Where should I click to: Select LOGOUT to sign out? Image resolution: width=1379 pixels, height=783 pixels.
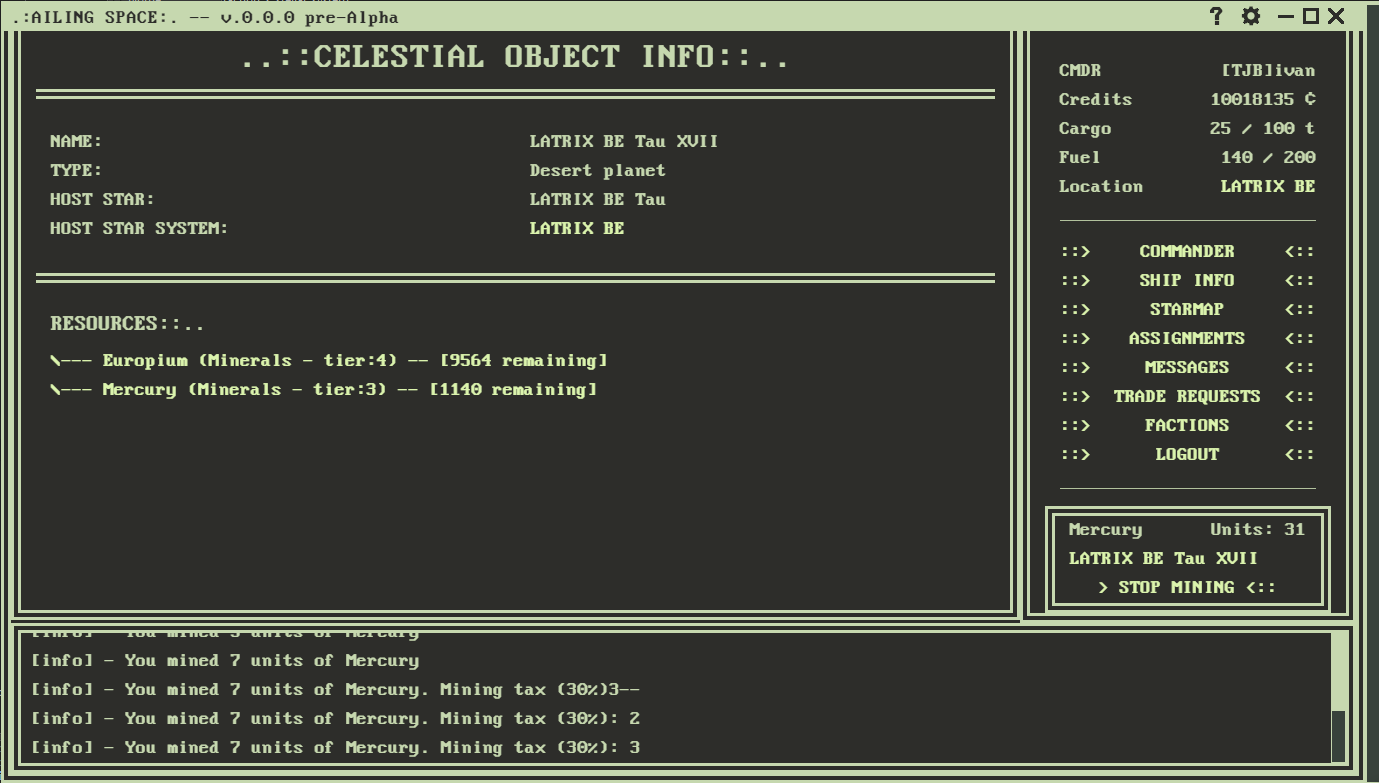coord(1186,454)
